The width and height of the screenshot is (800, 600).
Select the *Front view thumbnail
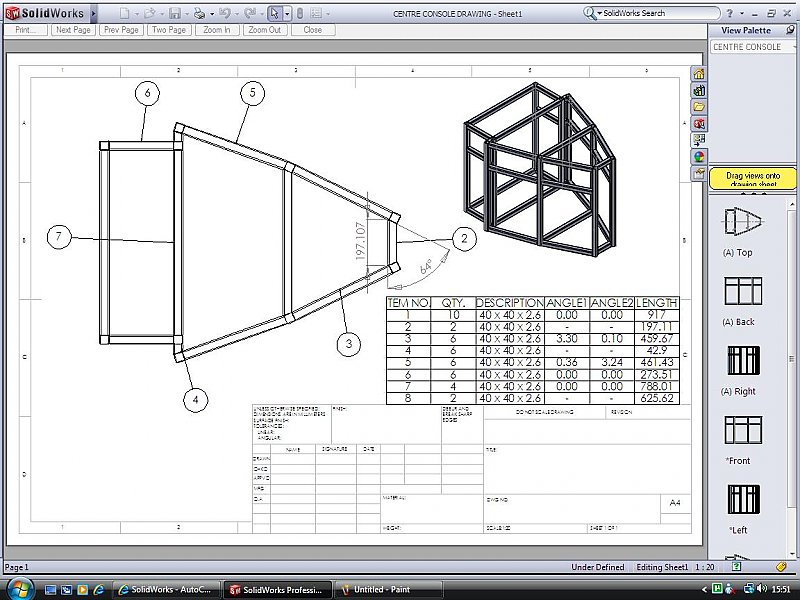(x=743, y=430)
